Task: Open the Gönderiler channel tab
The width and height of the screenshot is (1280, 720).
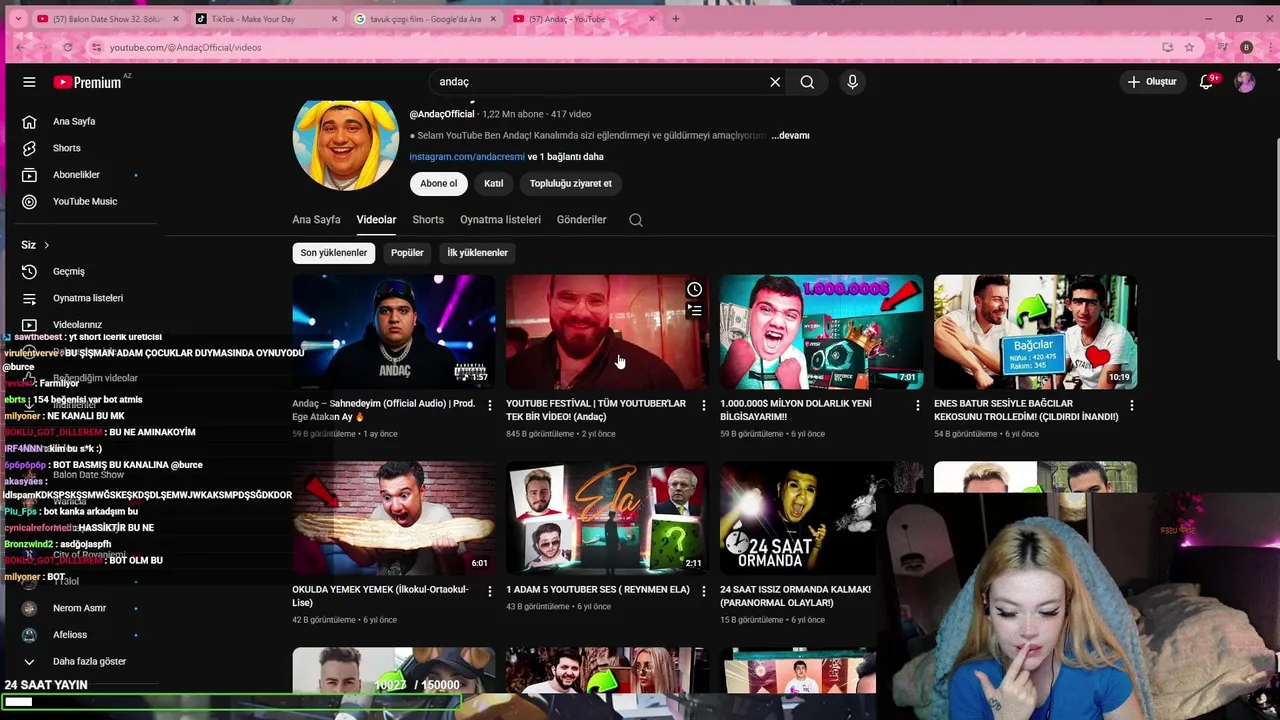Action: (x=581, y=219)
